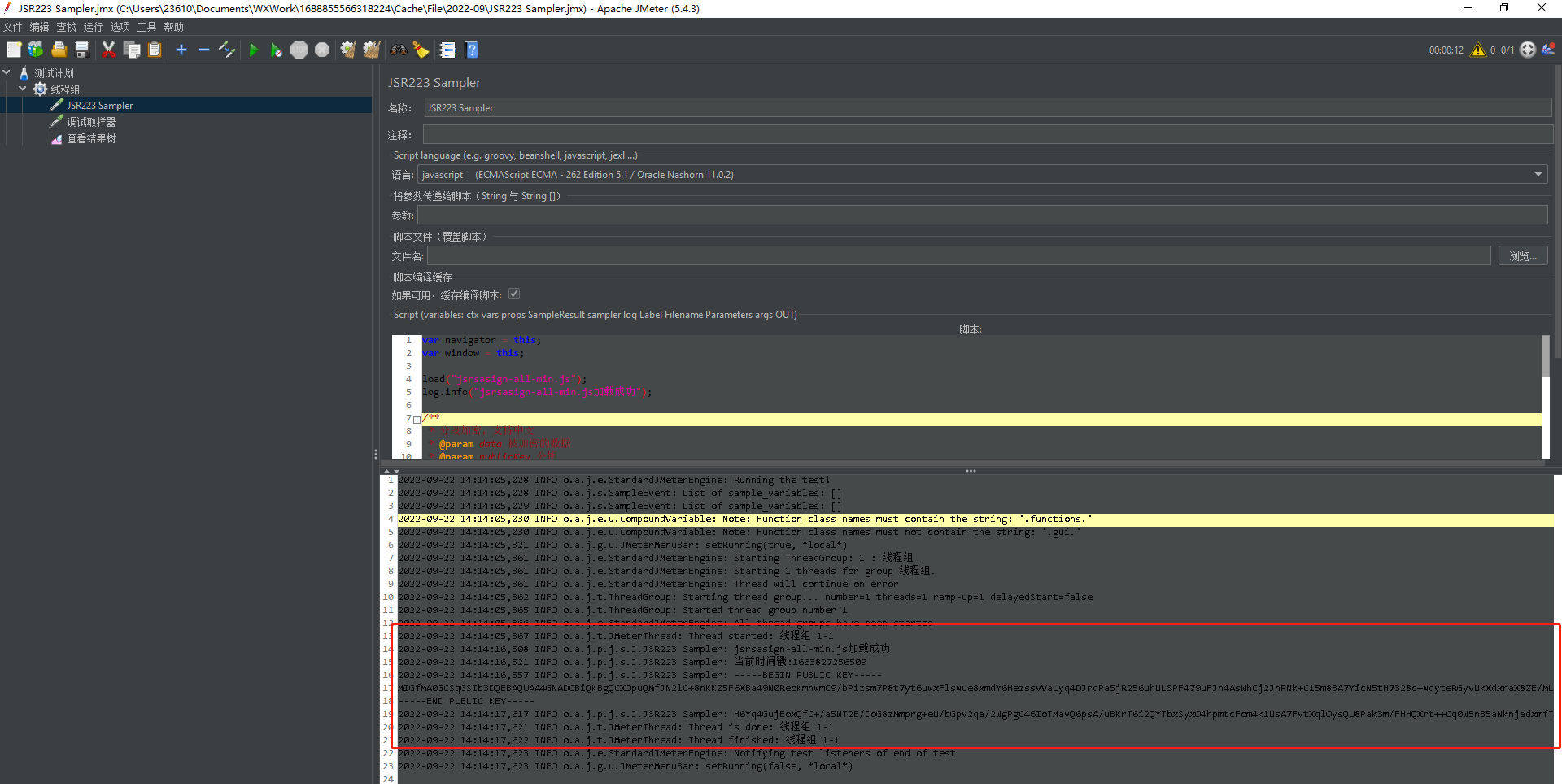Screen dimensions: 1562x784
Task: Start the test with the green play icon
Action: (x=254, y=50)
